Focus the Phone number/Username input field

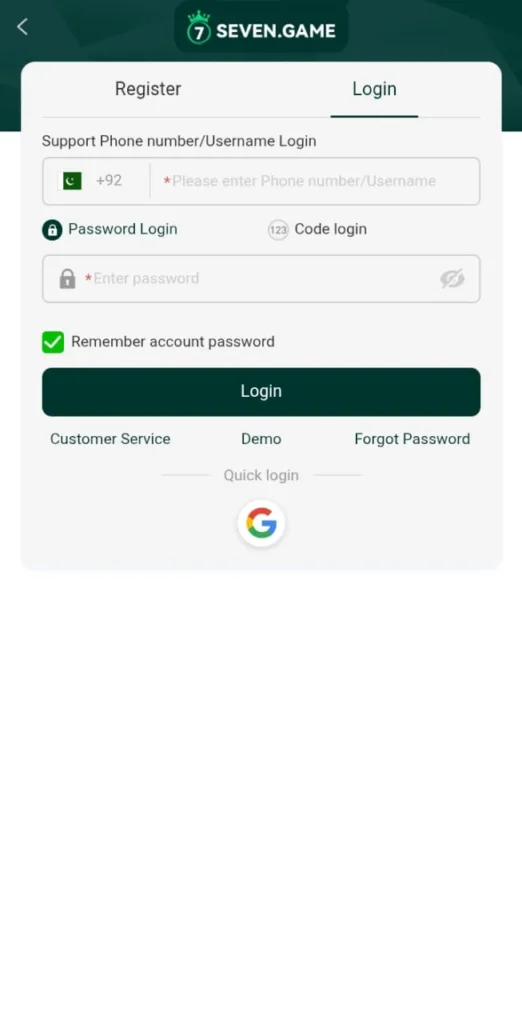click(315, 181)
